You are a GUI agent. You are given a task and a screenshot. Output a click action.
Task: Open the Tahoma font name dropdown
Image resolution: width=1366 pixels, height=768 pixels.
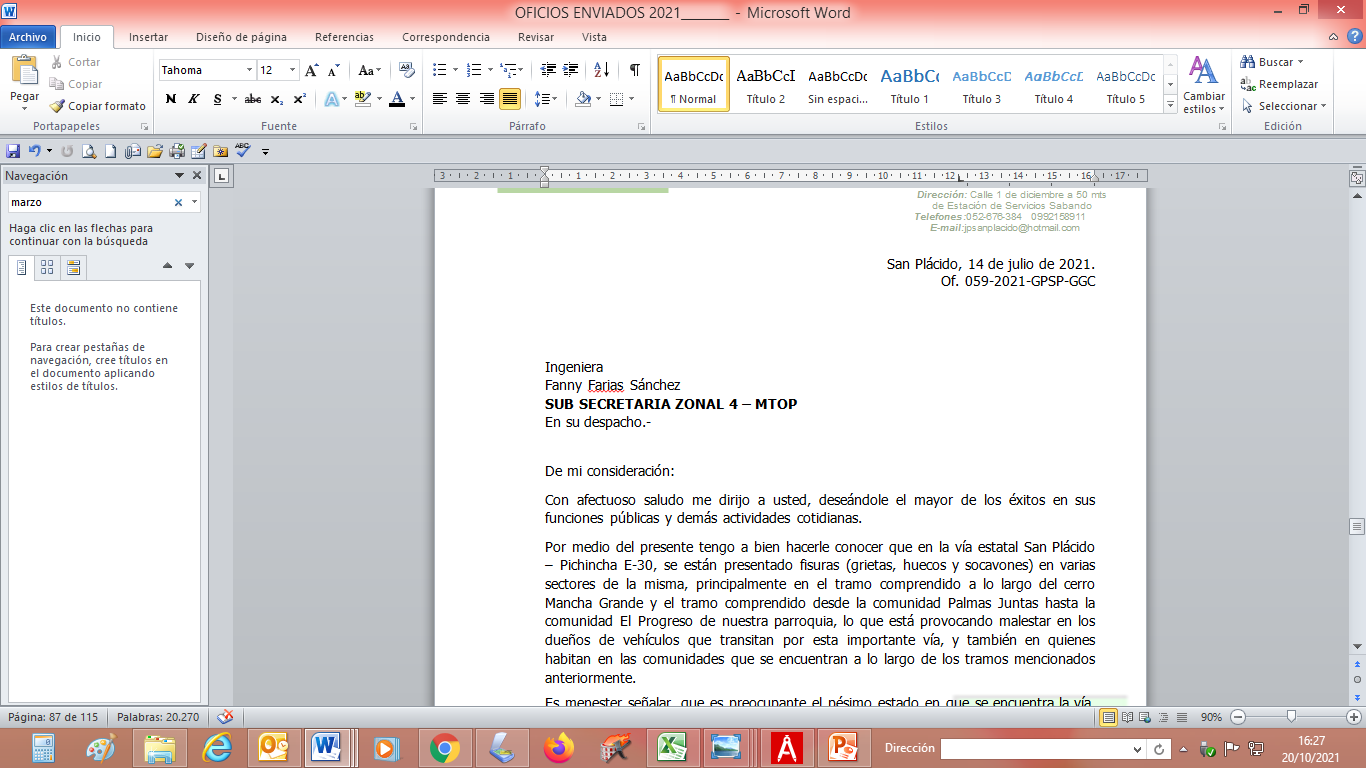[249, 70]
